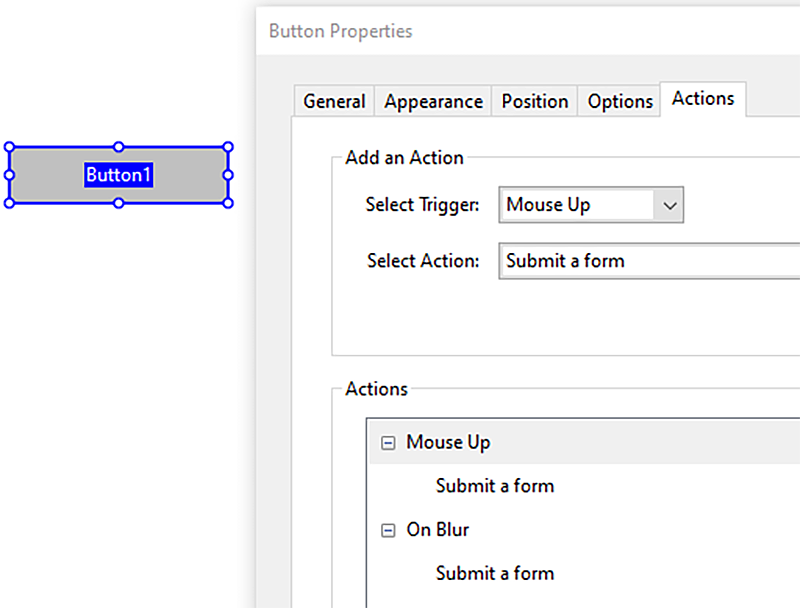
Task: Open the Appearance tab
Action: tap(433, 102)
